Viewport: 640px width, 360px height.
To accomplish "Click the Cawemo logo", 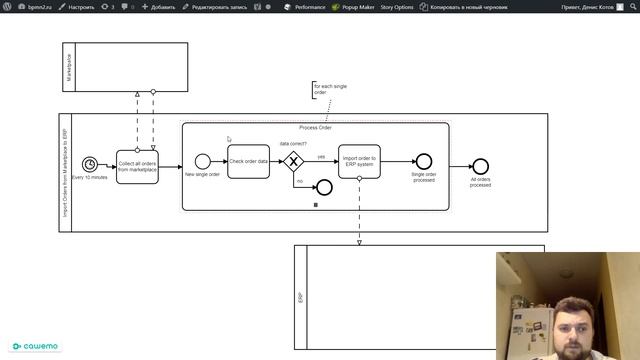I will [x=35, y=347].
